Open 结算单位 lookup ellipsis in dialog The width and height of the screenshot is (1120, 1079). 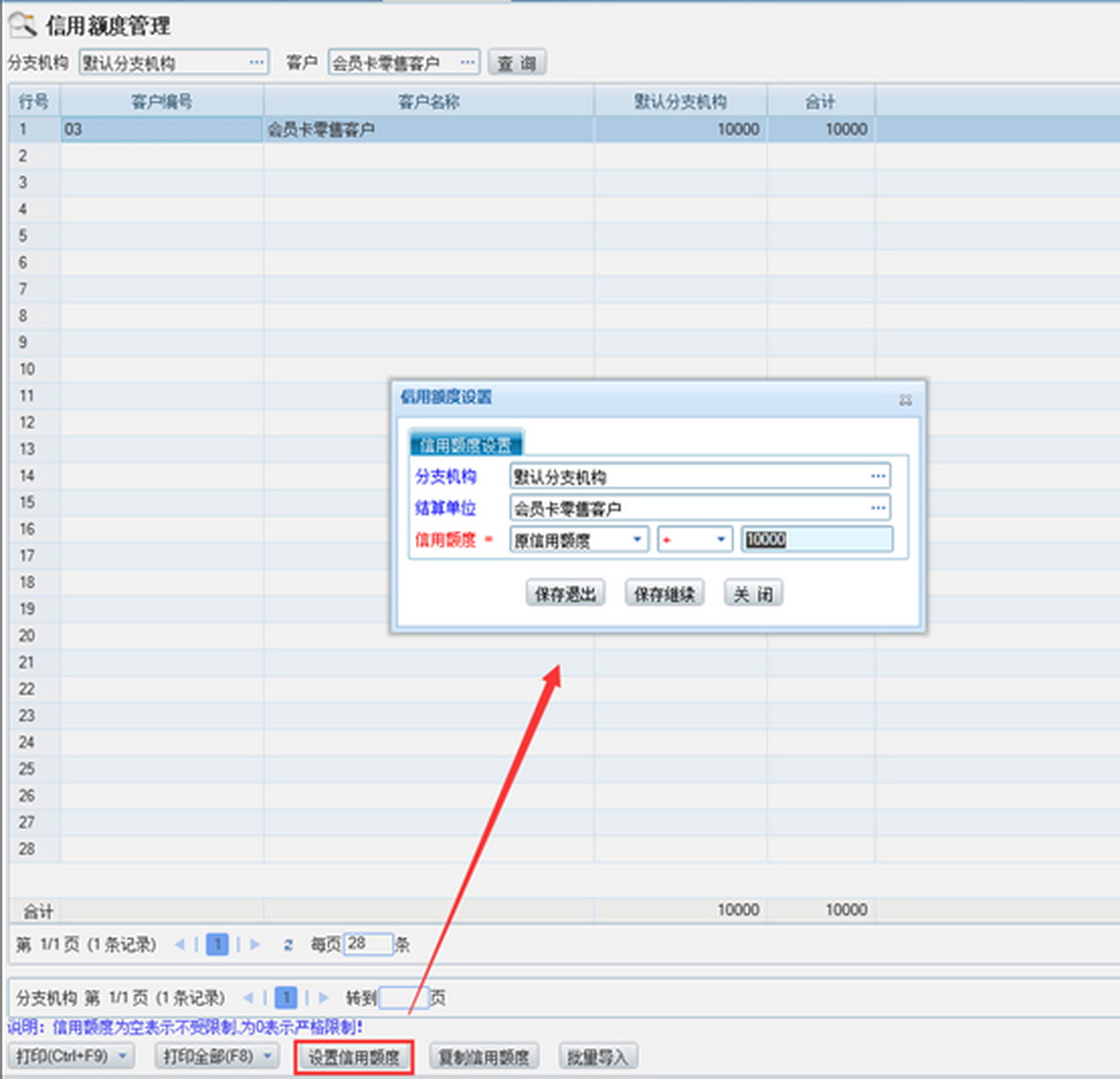click(x=877, y=508)
